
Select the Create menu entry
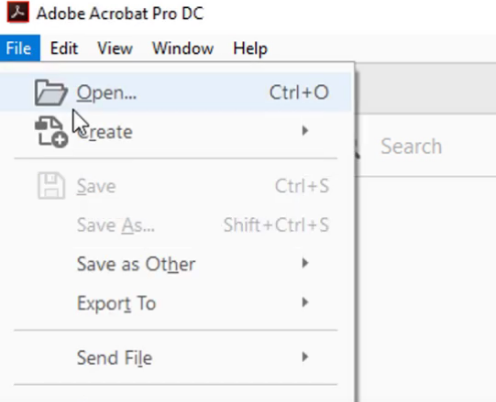(176, 131)
